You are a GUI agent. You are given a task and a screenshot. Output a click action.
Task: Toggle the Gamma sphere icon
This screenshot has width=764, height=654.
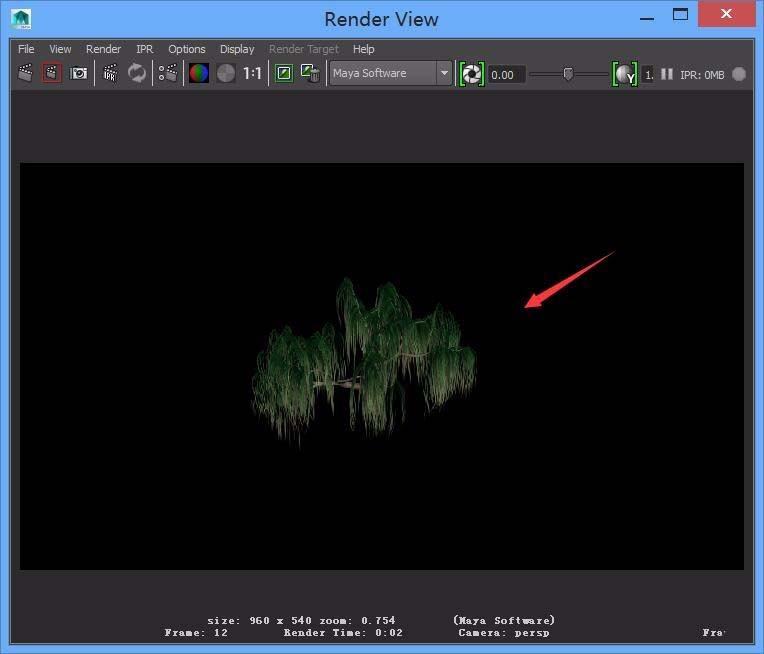click(x=625, y=74)
